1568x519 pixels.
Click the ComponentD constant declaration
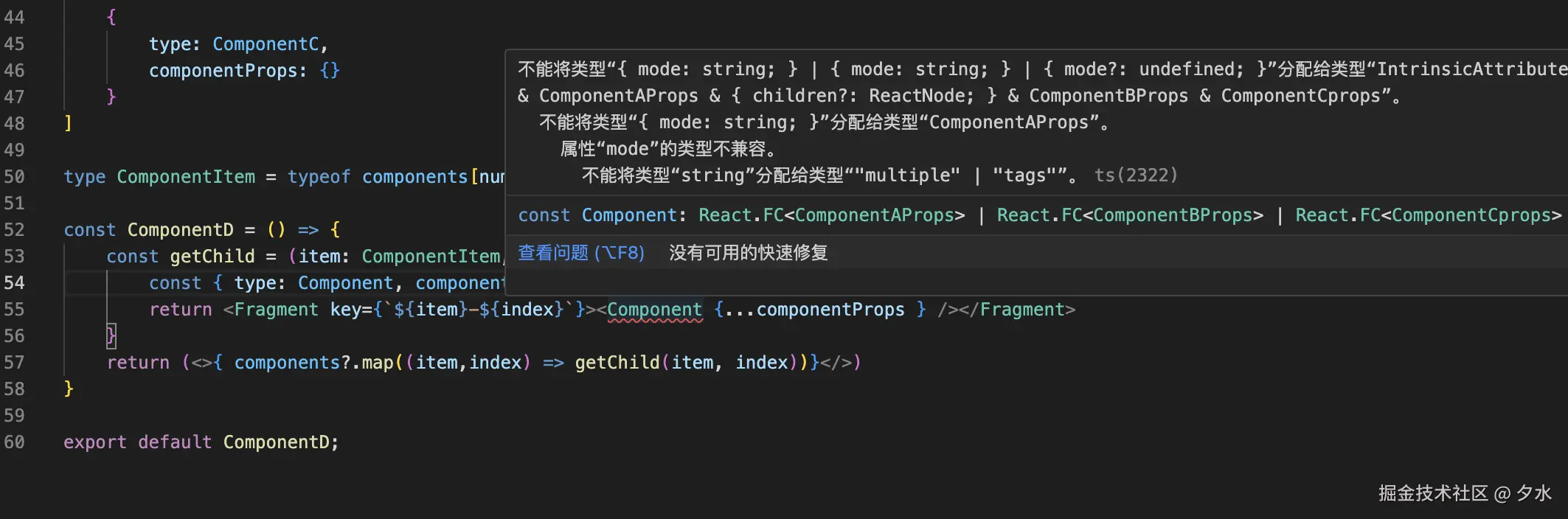click(180, 229)
